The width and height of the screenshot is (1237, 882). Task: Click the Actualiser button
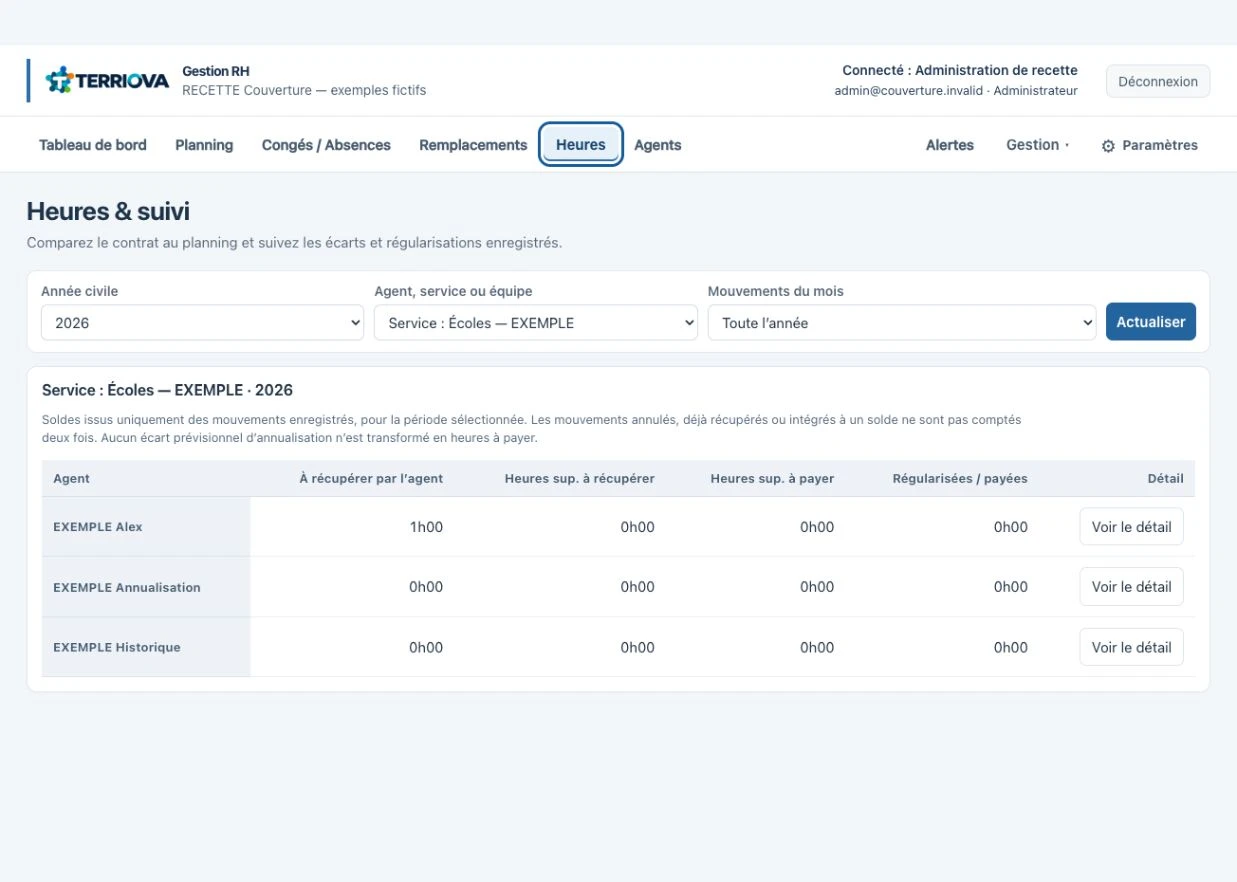[1151, 322]
